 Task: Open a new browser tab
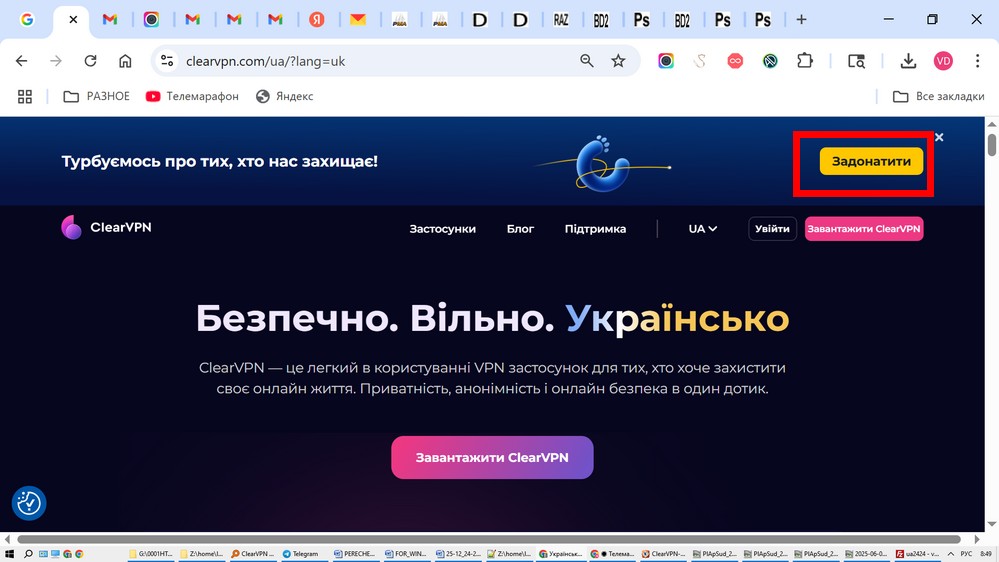click(x=801, y=20)
